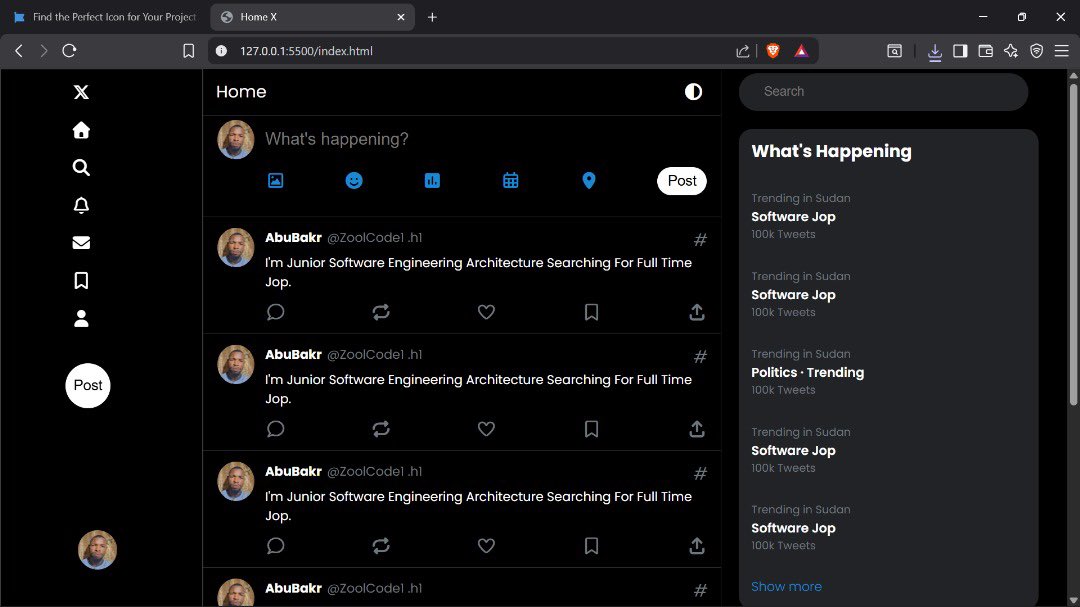This screenshot has width=1080, height=607.
Task: Retweet the third AbuBakr tweet
Action: pyautogui.click(x=381, y=546)
